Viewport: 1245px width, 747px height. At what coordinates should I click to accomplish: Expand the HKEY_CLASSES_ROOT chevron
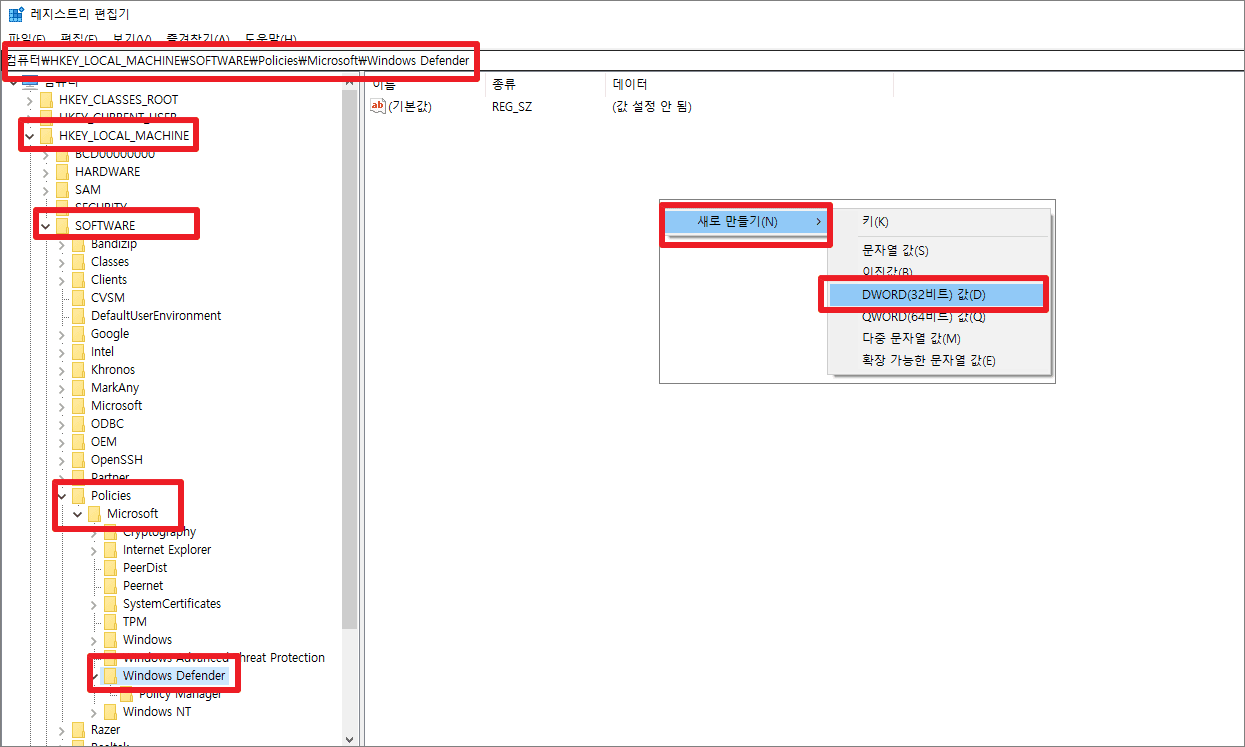pos(29,100)
